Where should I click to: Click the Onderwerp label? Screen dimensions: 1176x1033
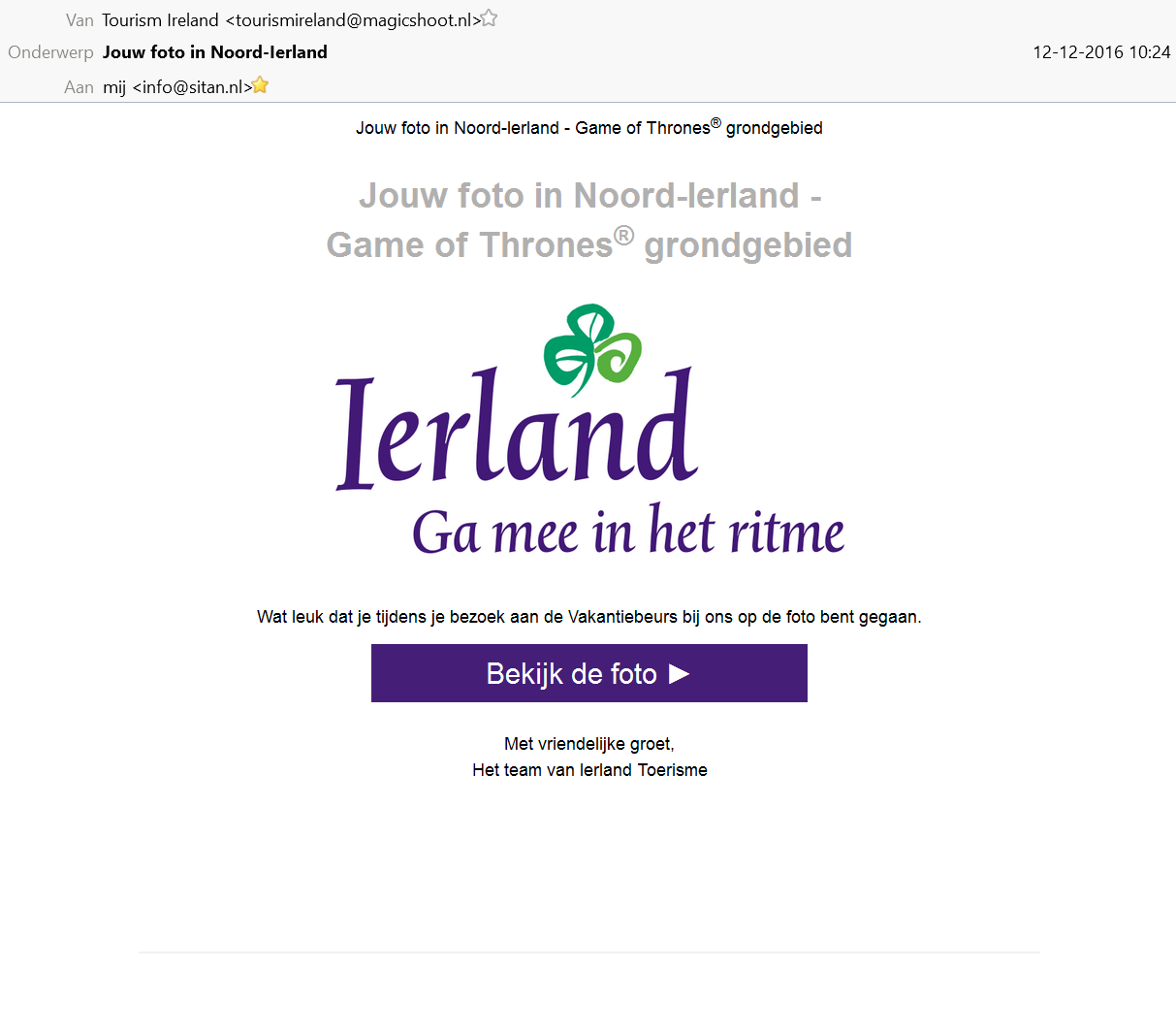[50, 52]
